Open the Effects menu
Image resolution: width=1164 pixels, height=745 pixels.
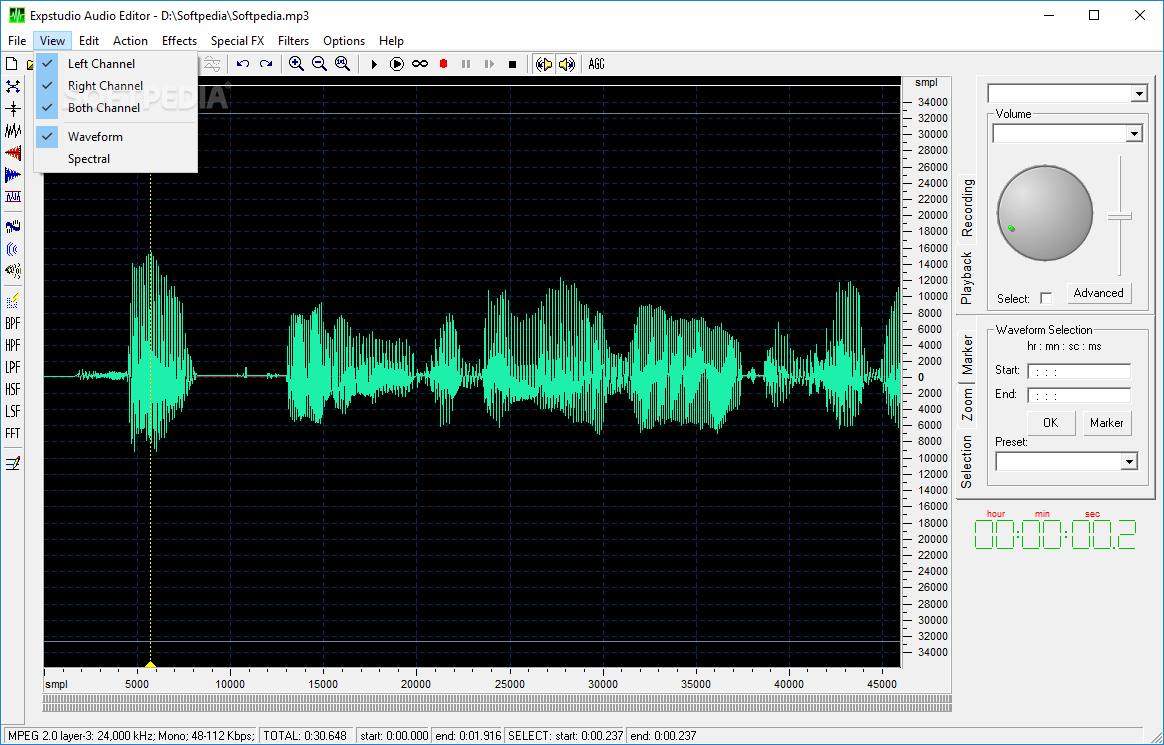[x=180, y=41]
